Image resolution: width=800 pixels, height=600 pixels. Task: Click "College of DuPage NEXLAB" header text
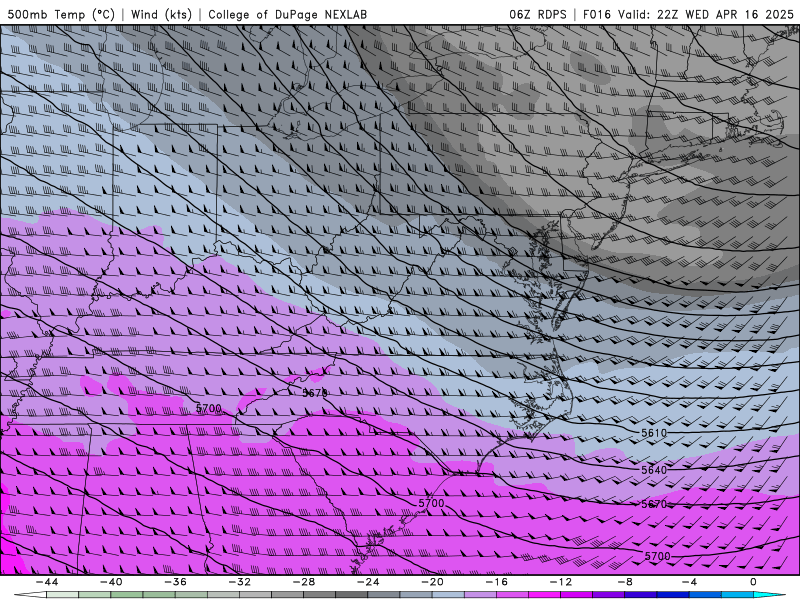click(x=287, y=14)
